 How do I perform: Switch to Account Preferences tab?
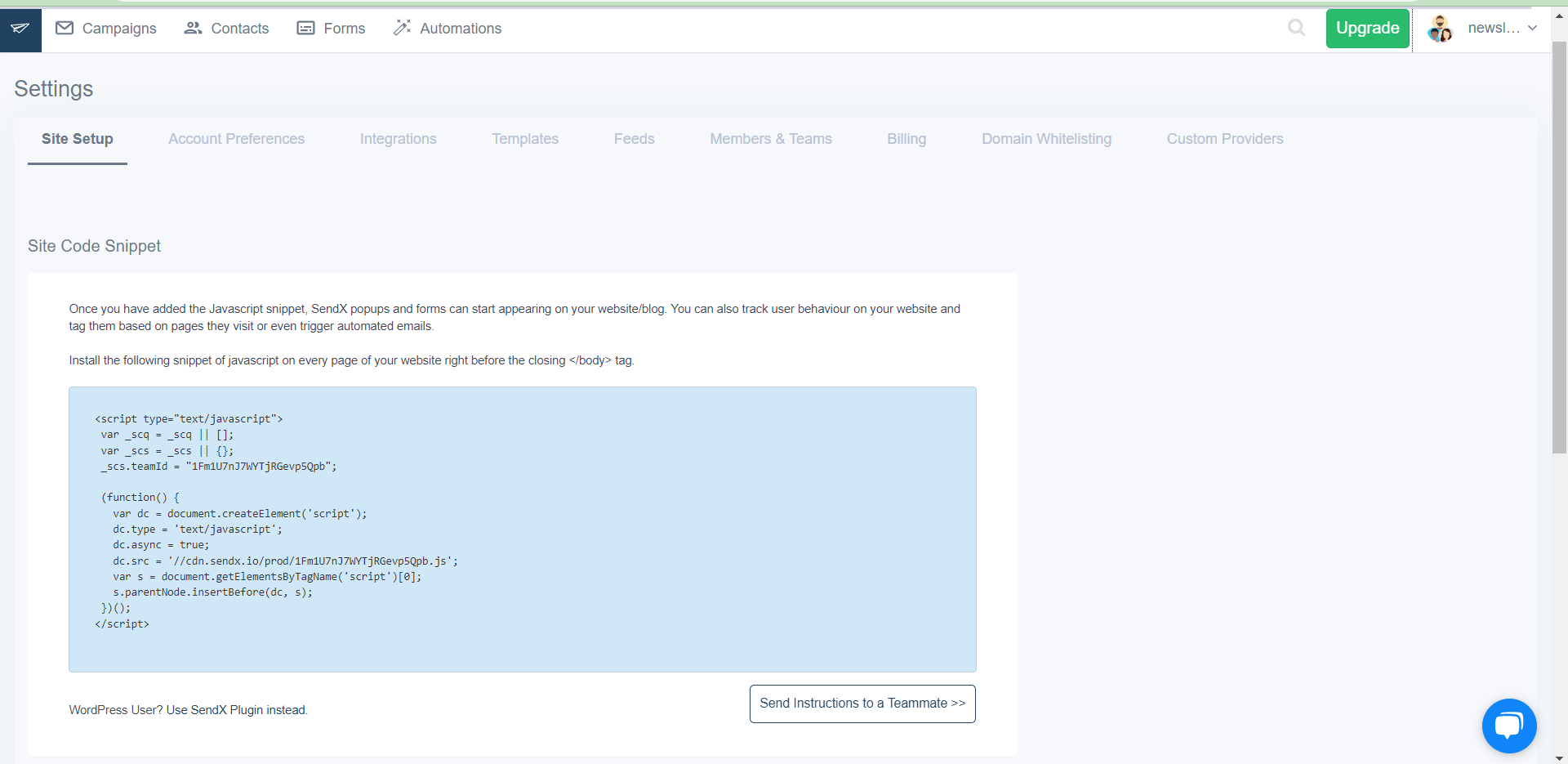pyautogui.click(x=237, y=139)
